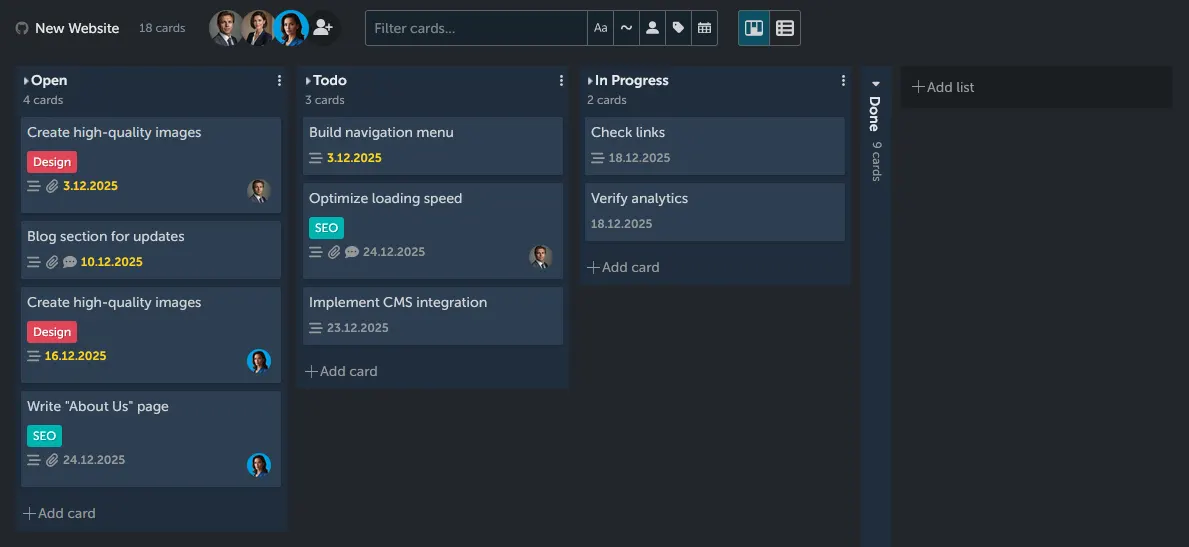Filter cards by user icon
Viewport: 1189px width, 547px height.
pos(652,28)
